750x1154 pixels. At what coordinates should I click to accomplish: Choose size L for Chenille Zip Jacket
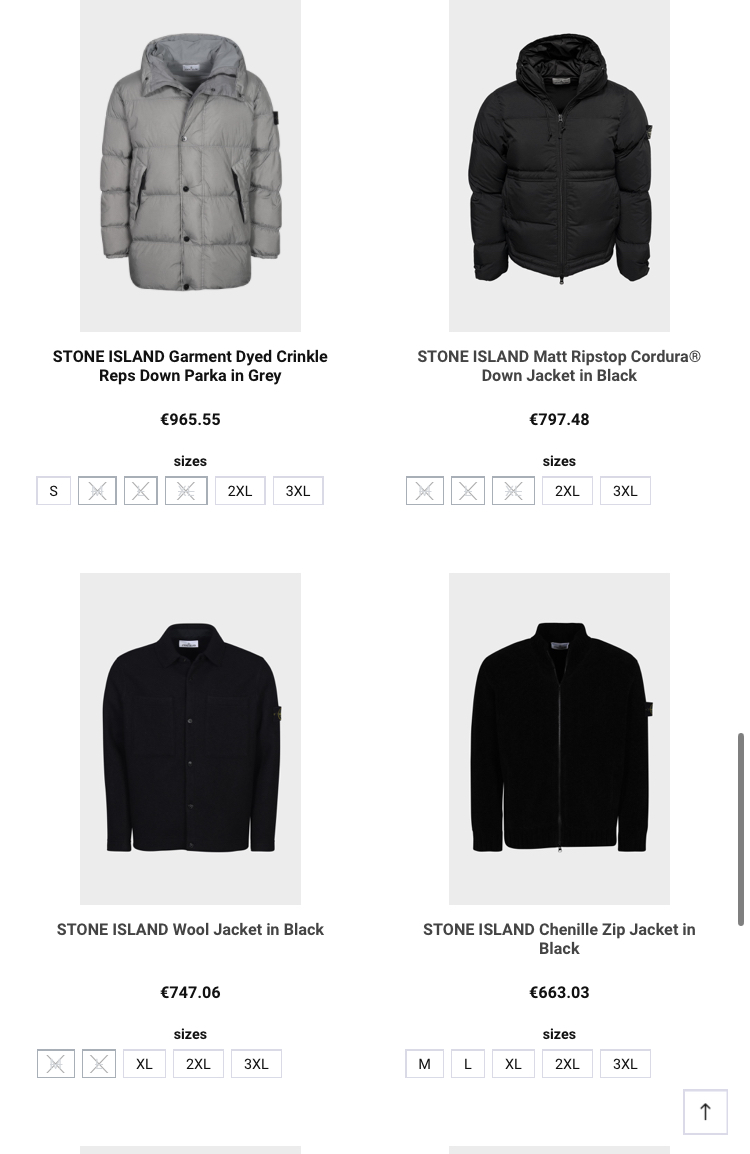click(x=467, y=1063)
